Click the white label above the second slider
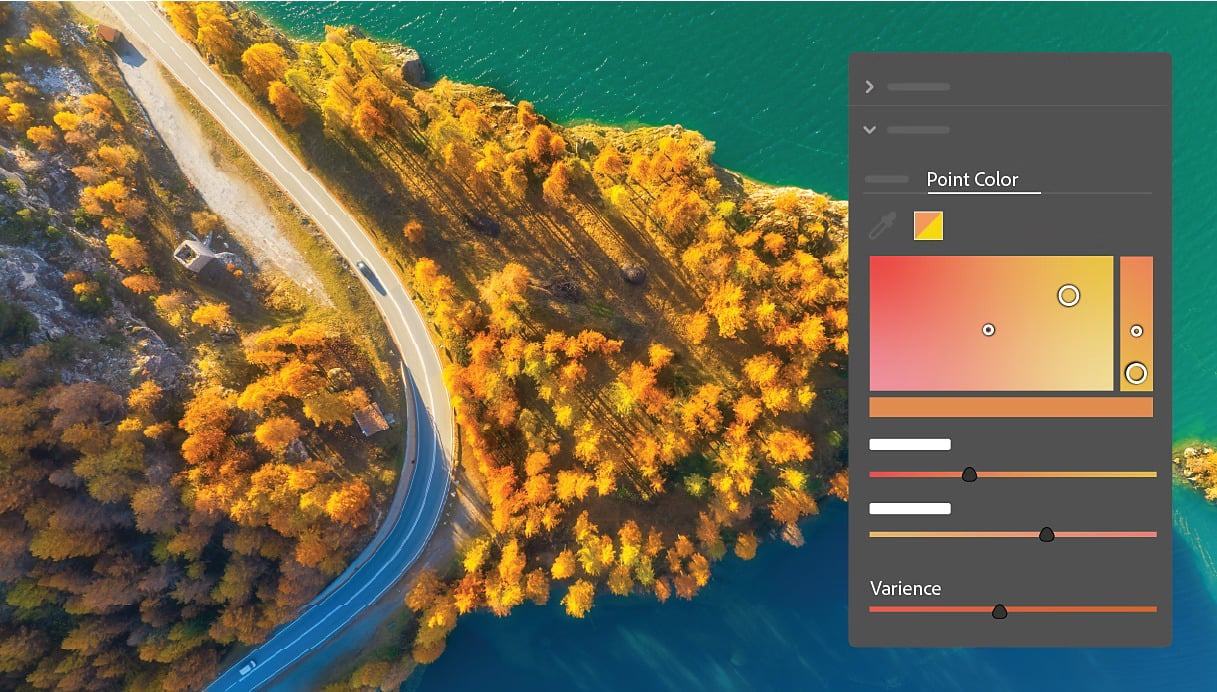The width and height of the screenshot is (1217, 692). pyautogui.click(x=910, y=508)
